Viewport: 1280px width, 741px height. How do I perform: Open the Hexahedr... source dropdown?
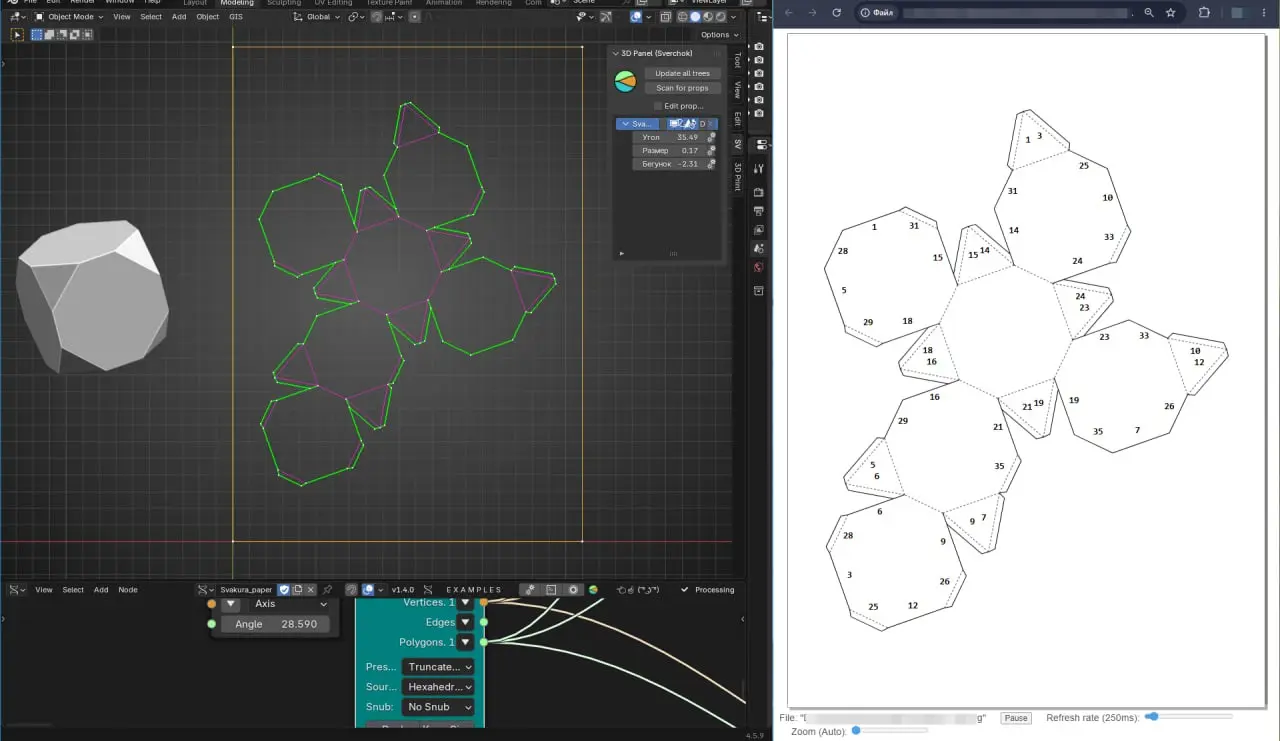(x=438, y=687)
